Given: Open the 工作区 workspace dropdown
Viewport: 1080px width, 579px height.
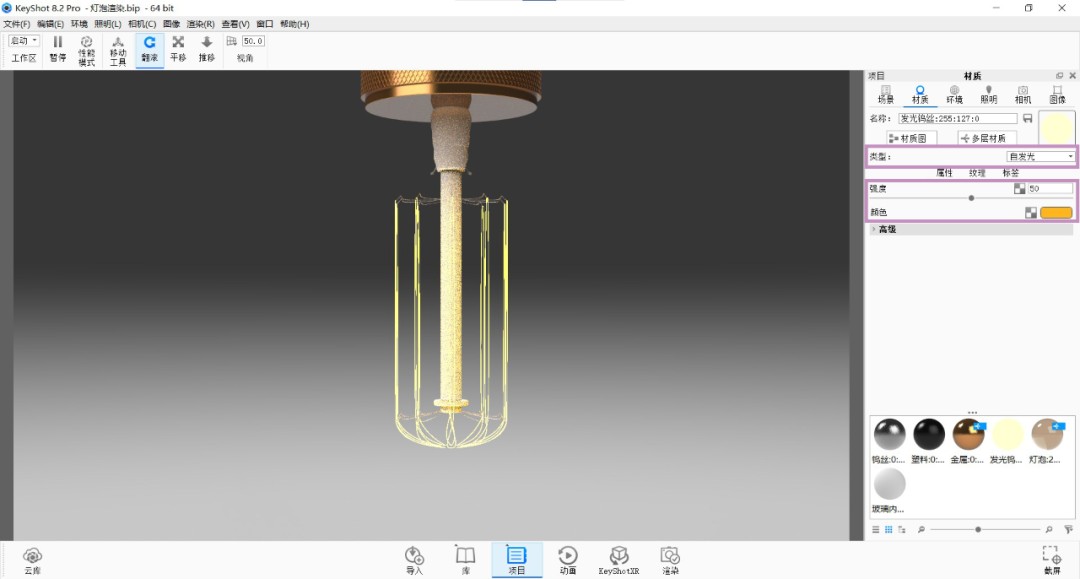Looking at the screenshot, I should point(24,41).
